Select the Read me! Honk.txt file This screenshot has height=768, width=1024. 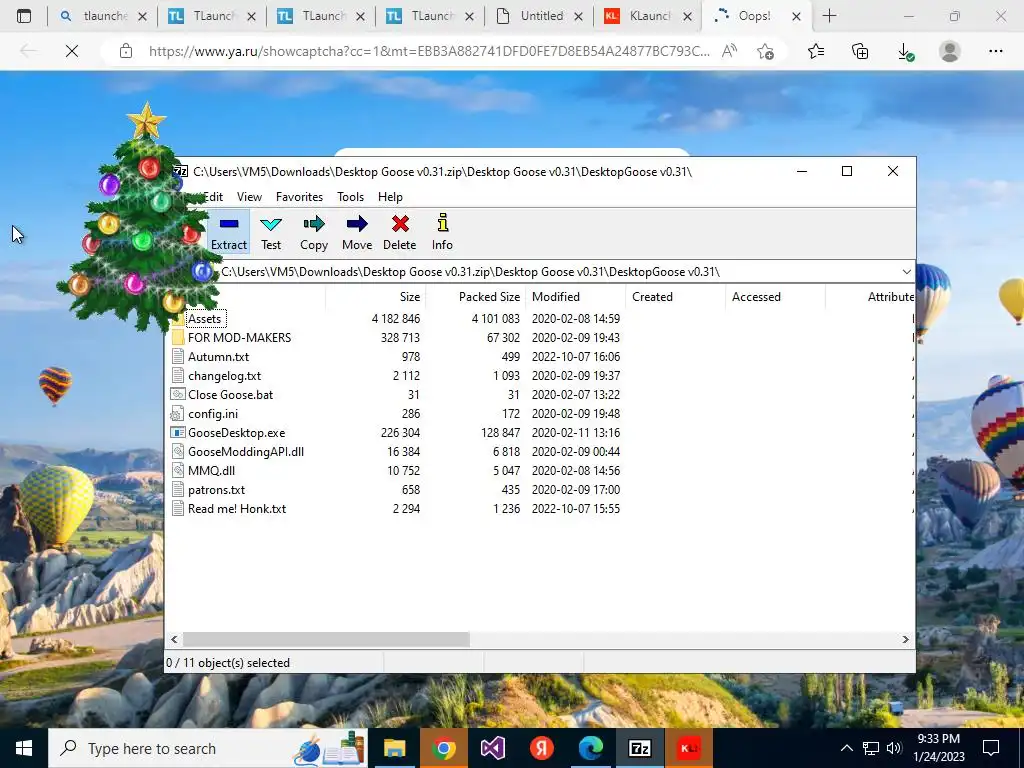click(236, 508)
